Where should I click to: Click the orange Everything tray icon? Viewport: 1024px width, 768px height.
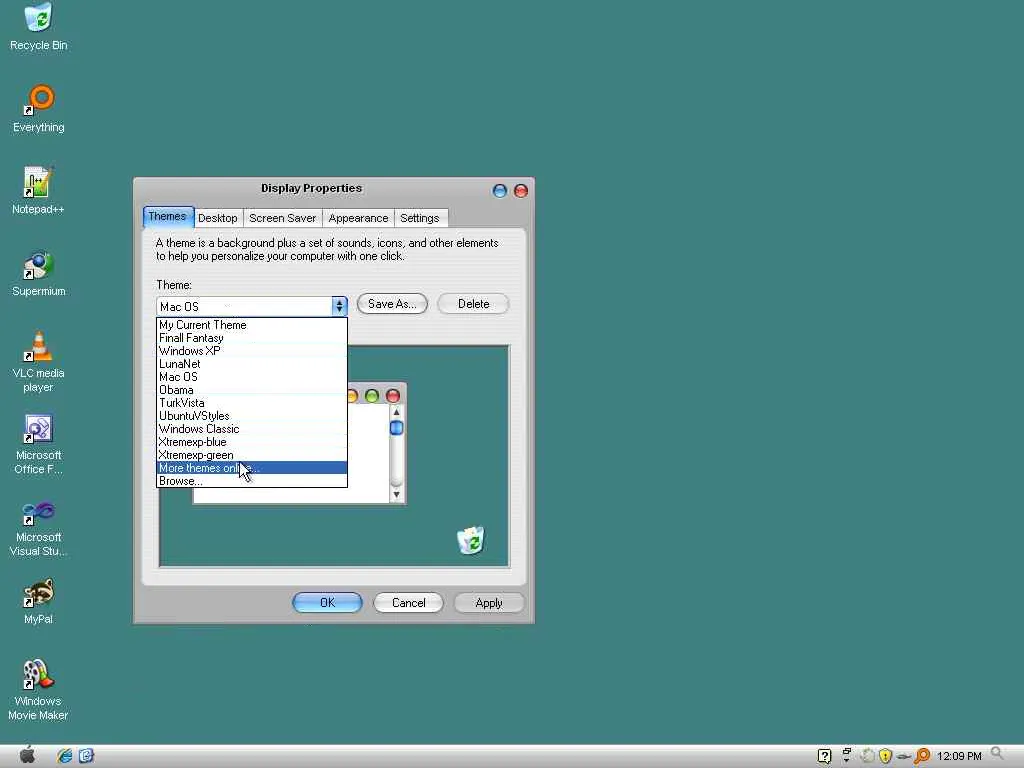922,756
